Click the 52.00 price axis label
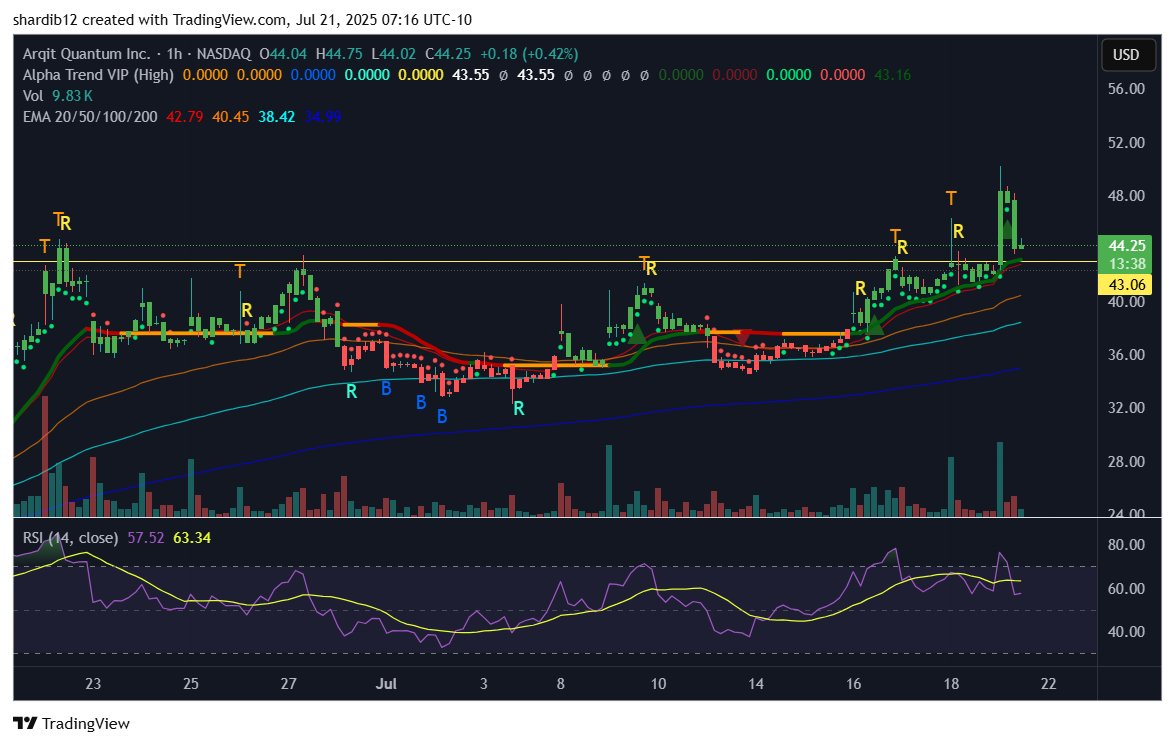 (x=1126, y=142)
